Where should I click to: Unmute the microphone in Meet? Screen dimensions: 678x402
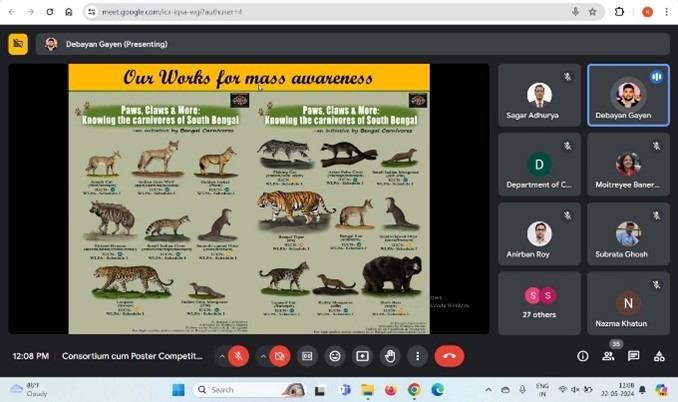click(238, 356)
